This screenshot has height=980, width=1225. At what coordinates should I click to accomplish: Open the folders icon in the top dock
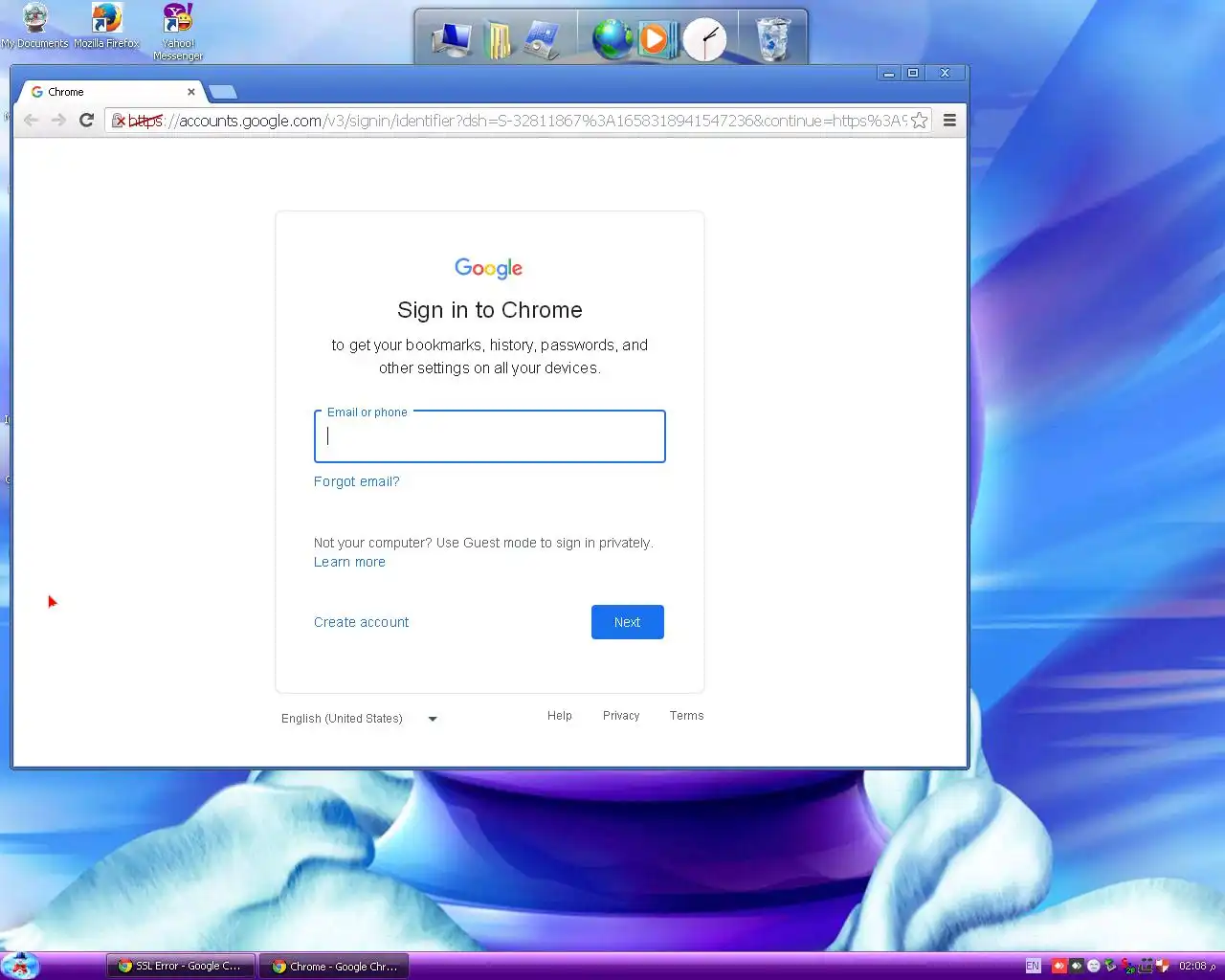pos(498,39)
